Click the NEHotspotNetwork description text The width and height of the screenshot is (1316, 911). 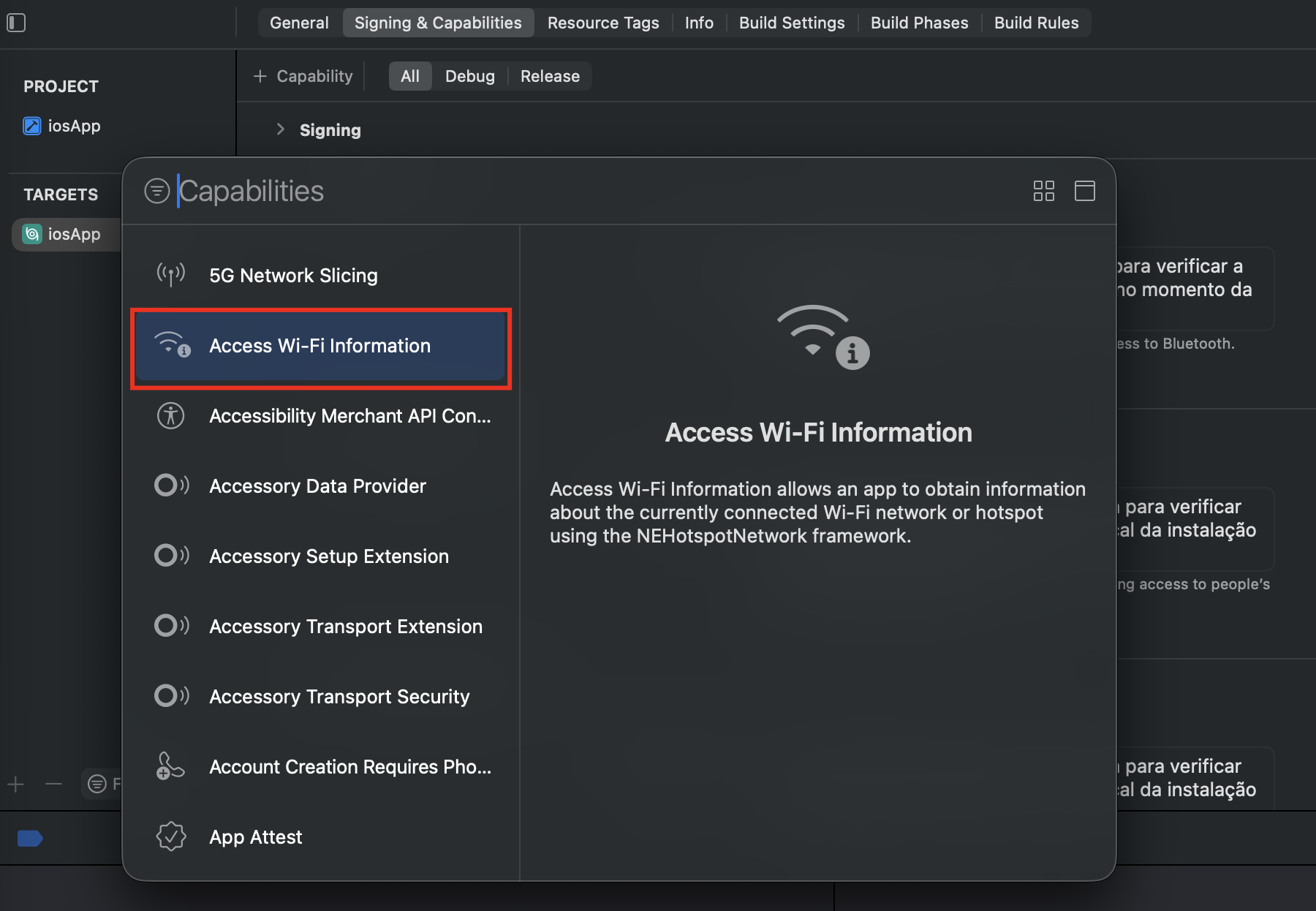coord(817,512)
